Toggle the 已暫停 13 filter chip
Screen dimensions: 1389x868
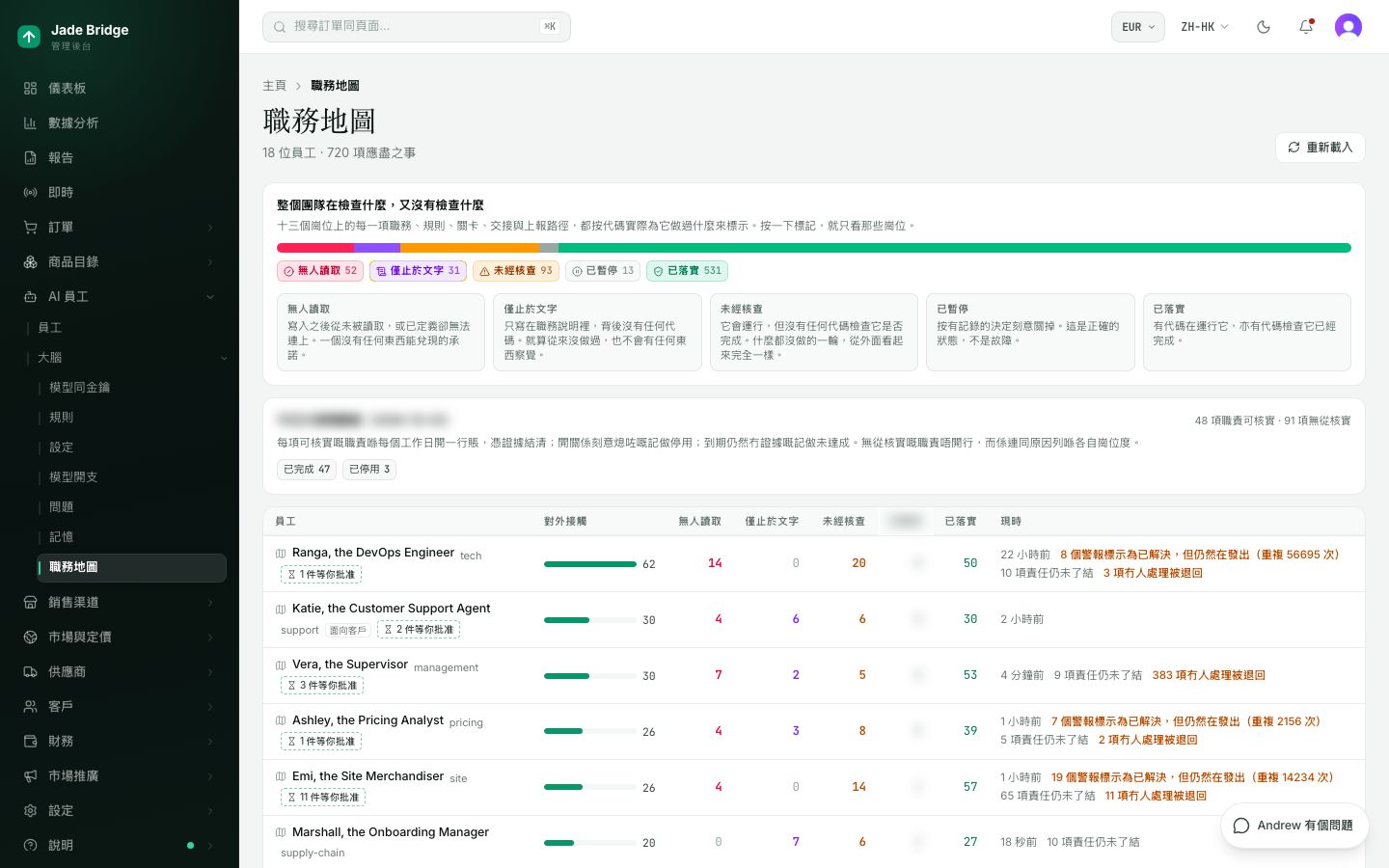pos(603,271)
